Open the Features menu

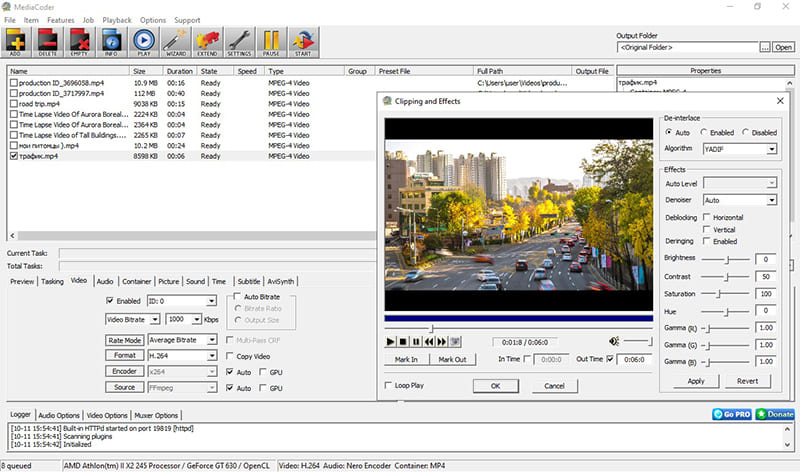click(60, 20)
